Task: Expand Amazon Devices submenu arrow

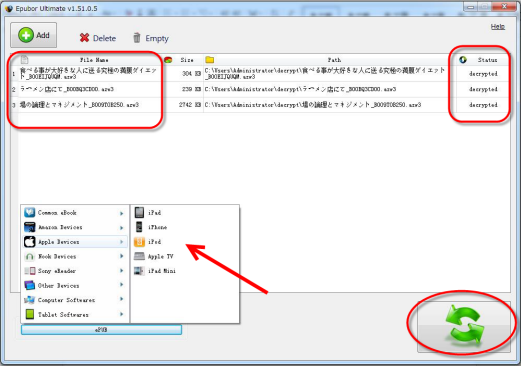Action: coord(122,228)
